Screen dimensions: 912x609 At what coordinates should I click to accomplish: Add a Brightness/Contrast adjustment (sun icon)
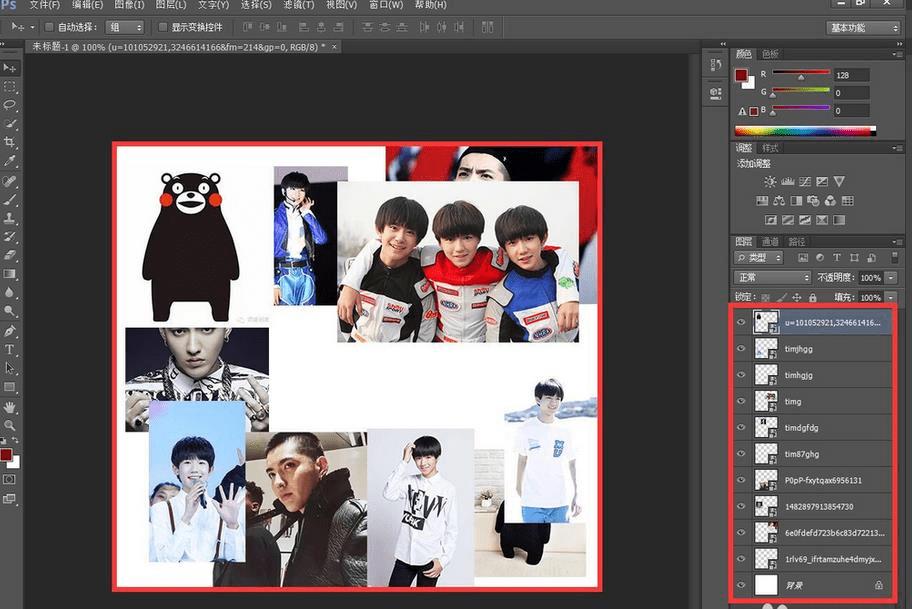point(769,181)
